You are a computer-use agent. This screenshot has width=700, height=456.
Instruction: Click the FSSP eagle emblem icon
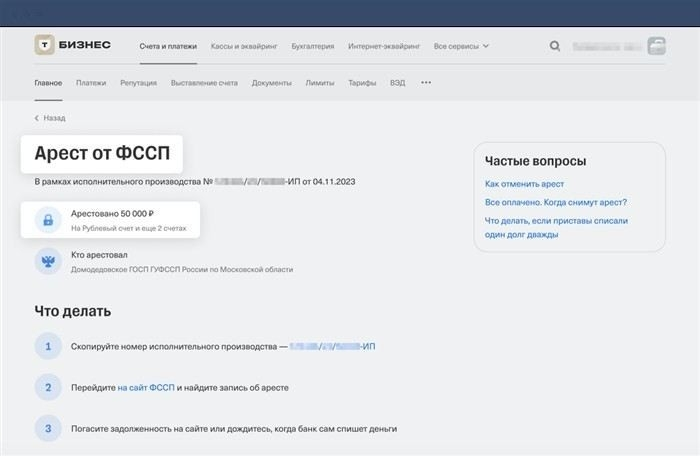click(48, 261)
